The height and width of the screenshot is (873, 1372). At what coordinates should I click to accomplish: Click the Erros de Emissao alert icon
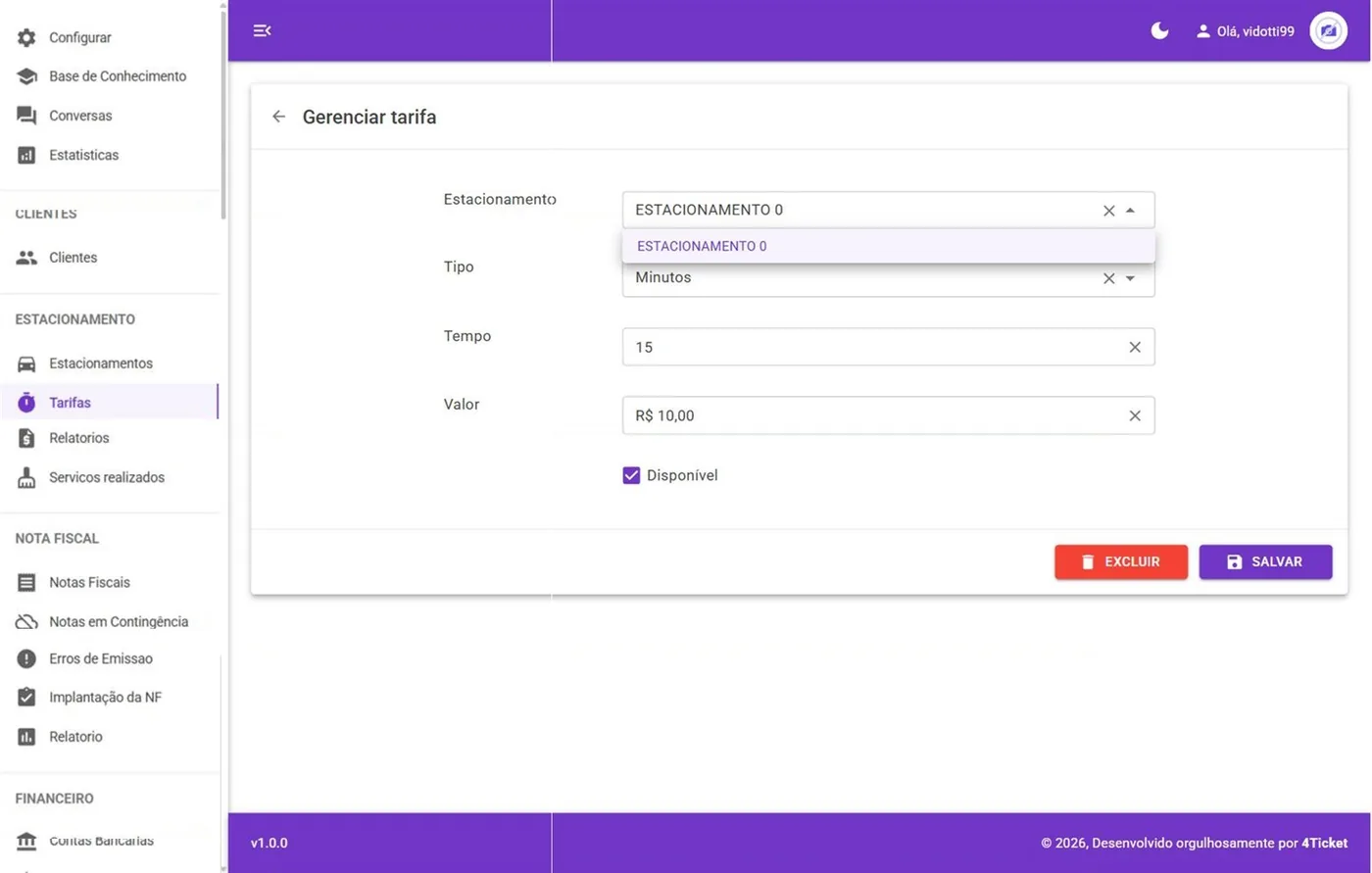coord(26,658)
